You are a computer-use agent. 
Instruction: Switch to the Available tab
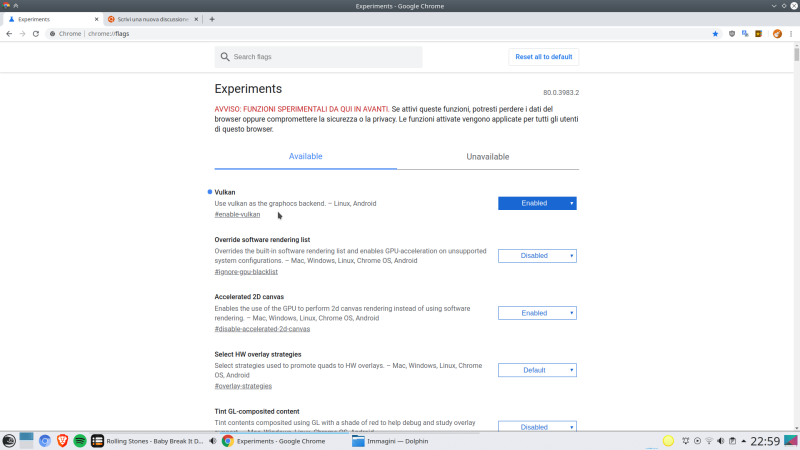coord(306,157)
